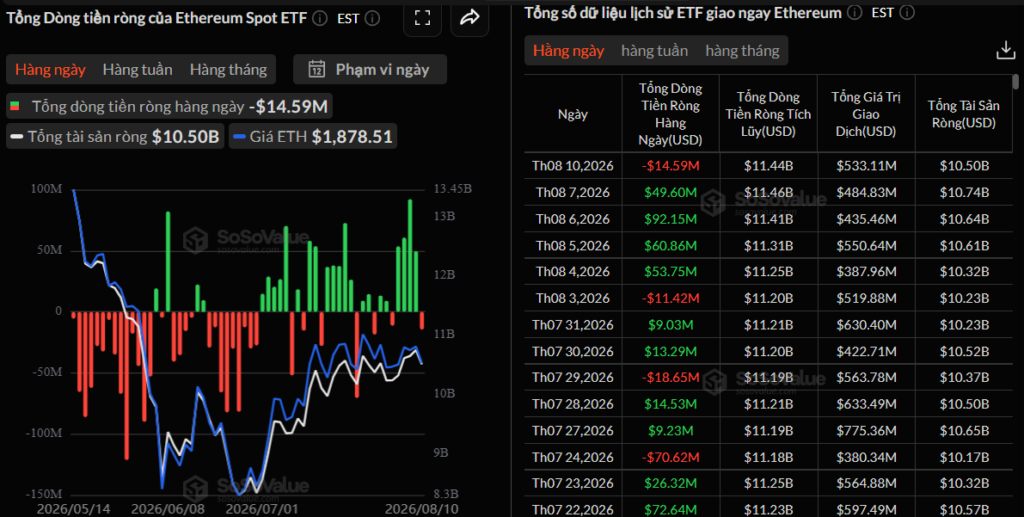The image size is (1024, 517).
Task: Click info icon beside Ethereum Spot ETF title
Action: [x=319, y=18]
